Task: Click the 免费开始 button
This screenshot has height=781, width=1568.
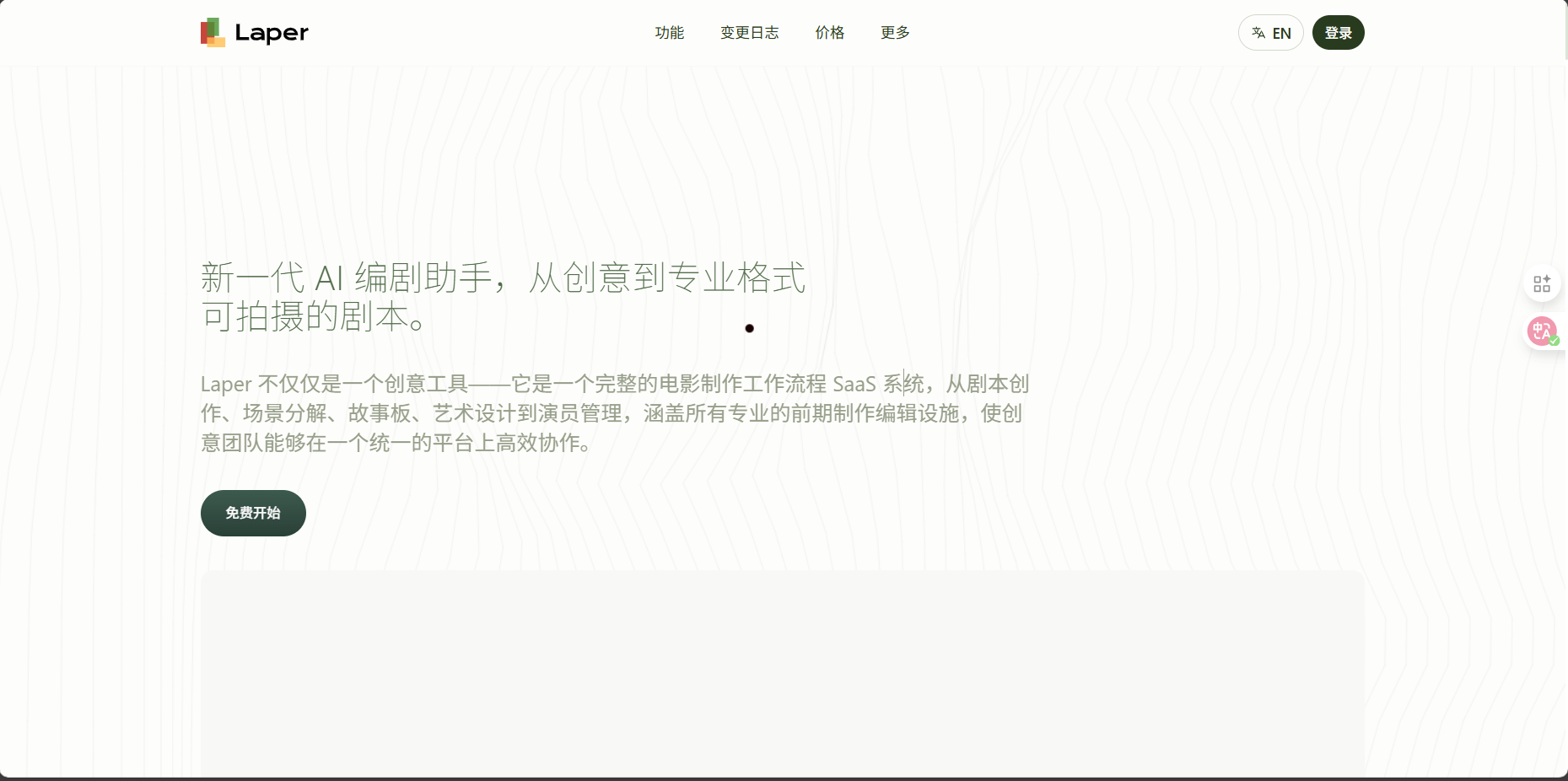Action: click(x=253, y=513)
